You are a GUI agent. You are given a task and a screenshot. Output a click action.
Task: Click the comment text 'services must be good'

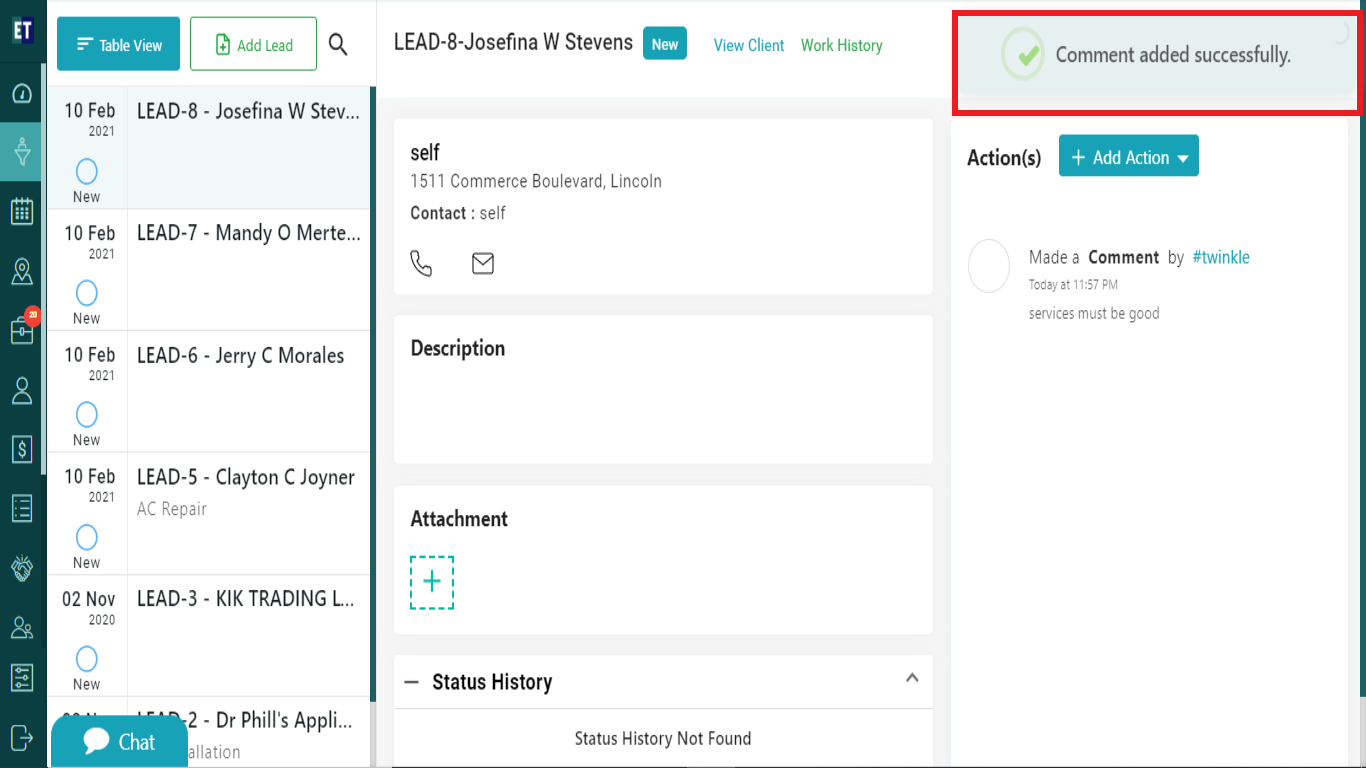pos(1094,313)
